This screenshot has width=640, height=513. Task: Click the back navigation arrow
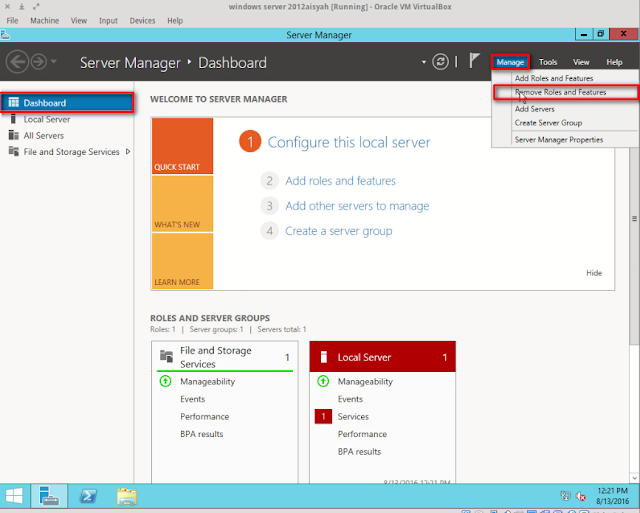17,62
